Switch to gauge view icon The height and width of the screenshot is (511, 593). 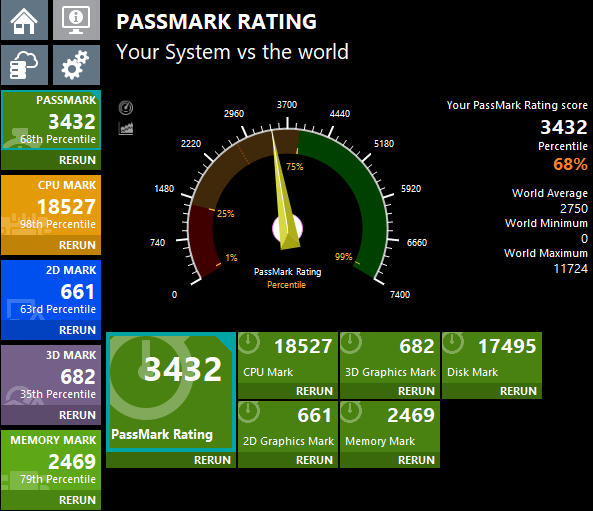point(126,108)
